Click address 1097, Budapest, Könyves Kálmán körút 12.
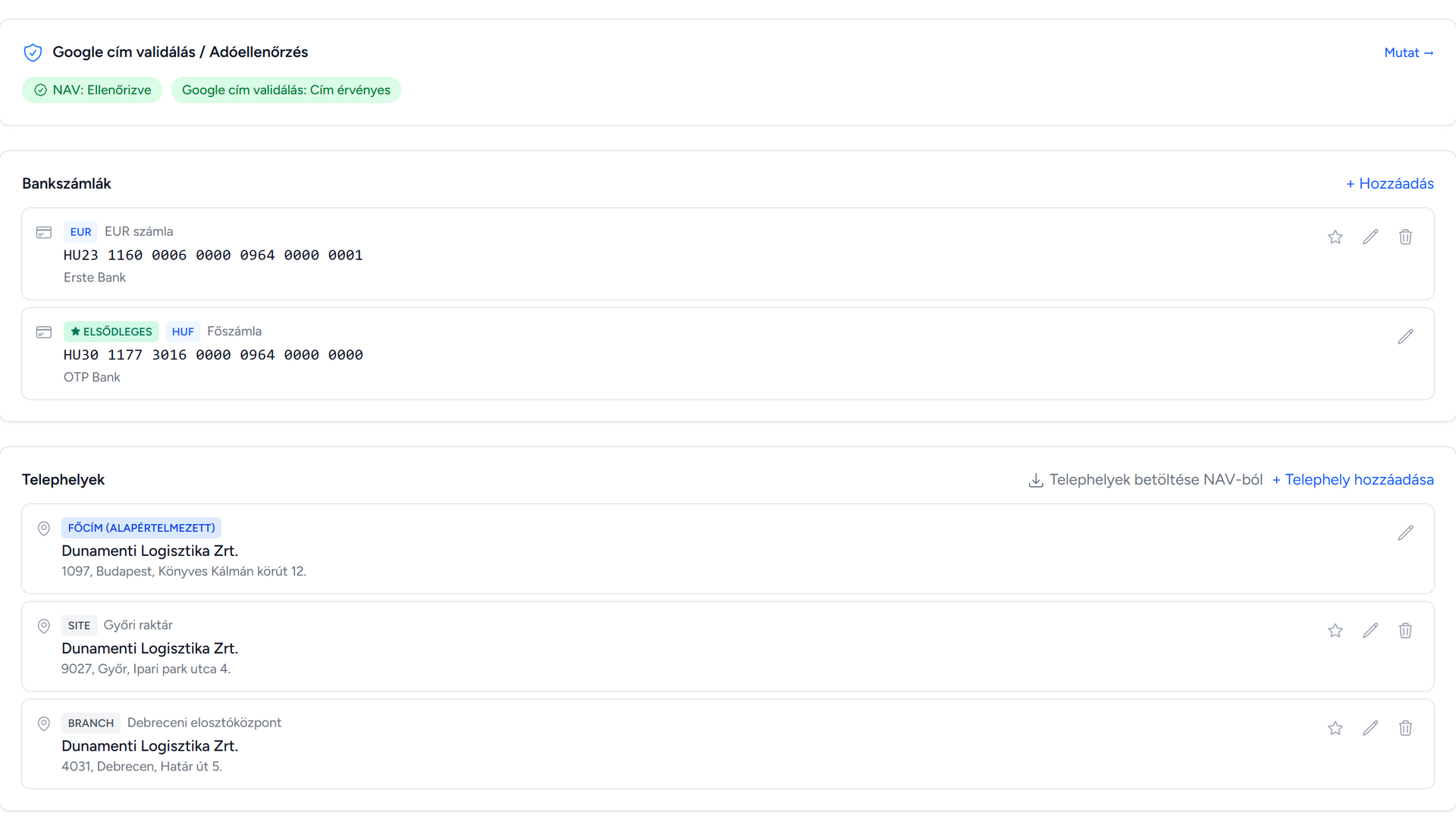This screenshot has width=1456, height=819. [x=184, y=572]
